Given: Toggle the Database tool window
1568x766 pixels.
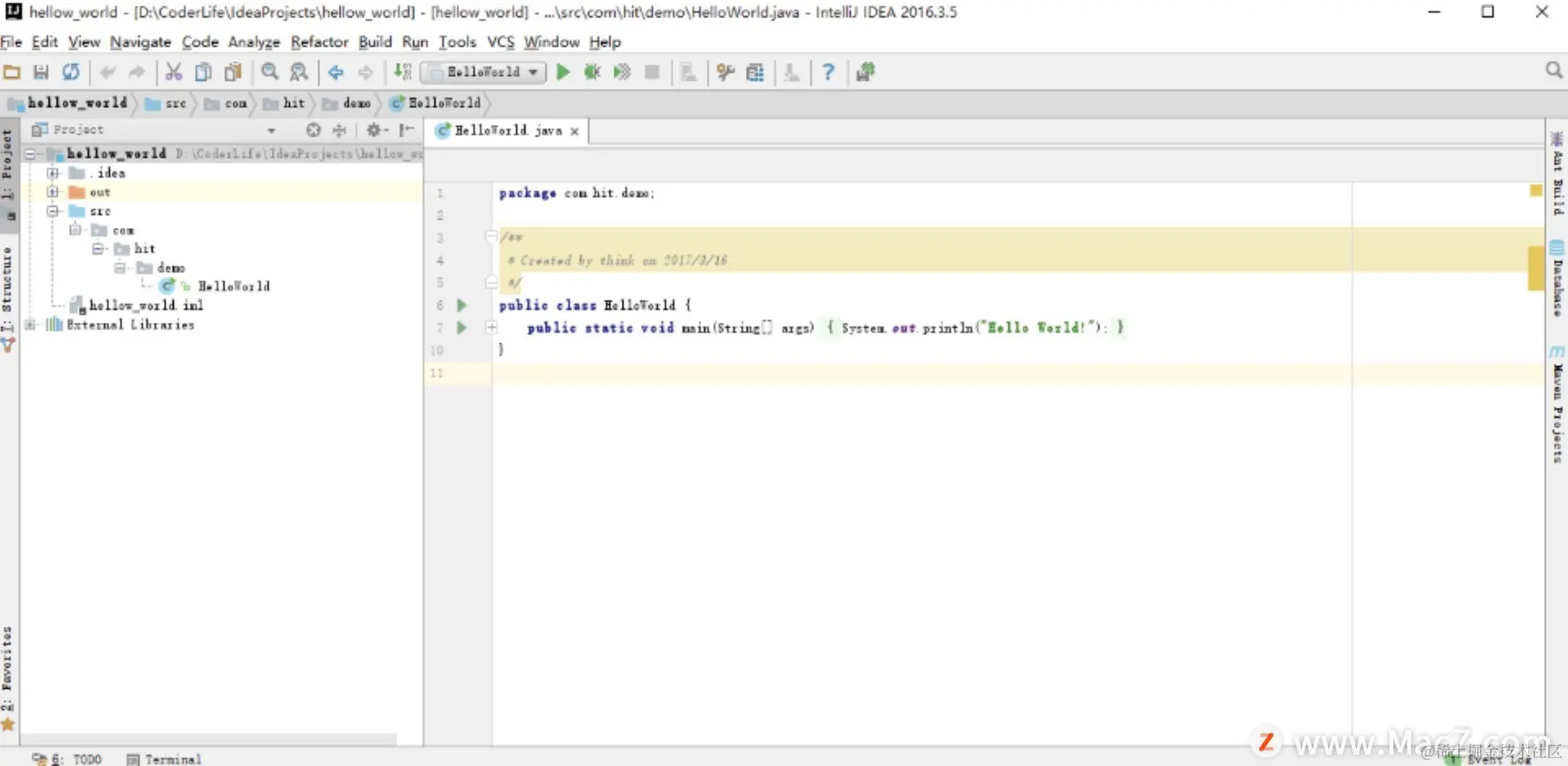Looking at the screenshot, I should click(1557, 278).
